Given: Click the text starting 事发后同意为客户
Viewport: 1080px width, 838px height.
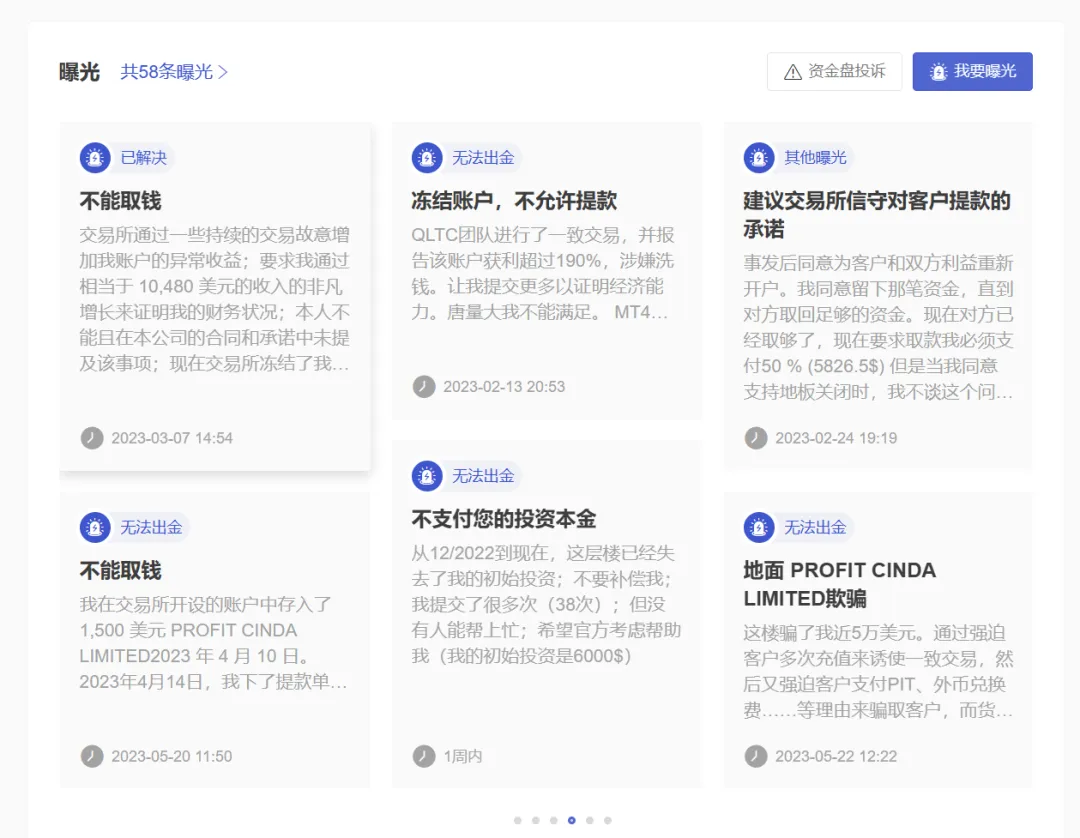Looking at the screenshot, I should tap(878, 327).
